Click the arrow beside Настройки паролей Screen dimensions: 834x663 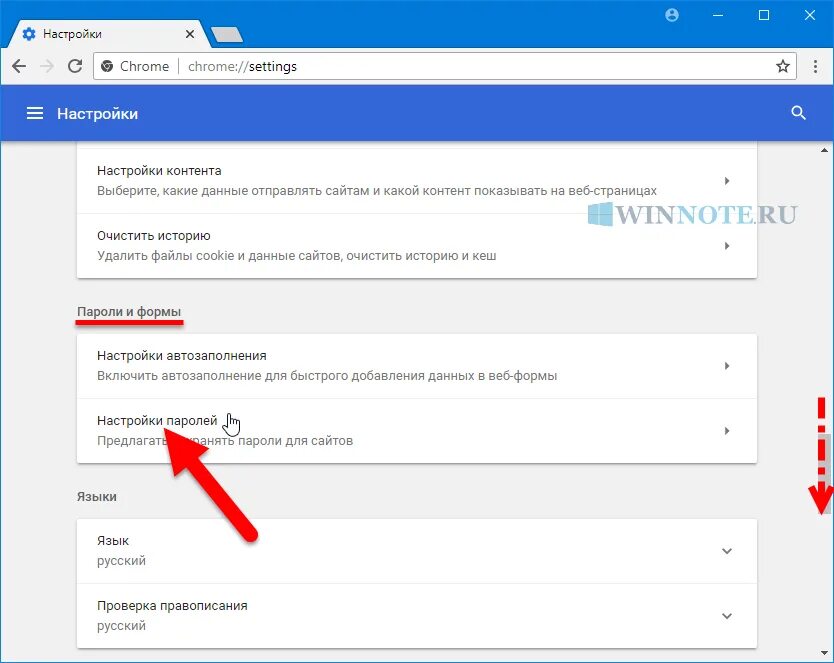[x=727, y=431]
